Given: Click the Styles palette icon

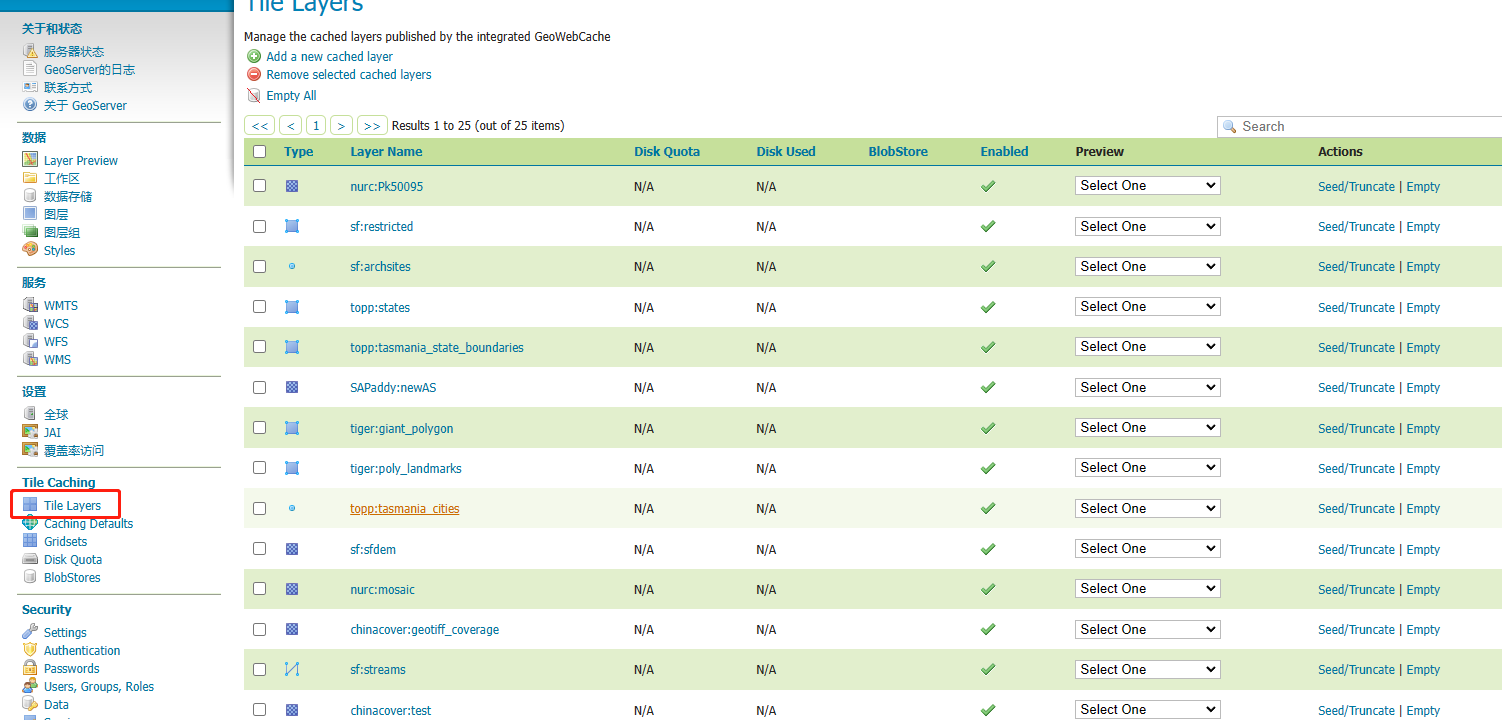Looking at the screenshot, I should (30, 250).
